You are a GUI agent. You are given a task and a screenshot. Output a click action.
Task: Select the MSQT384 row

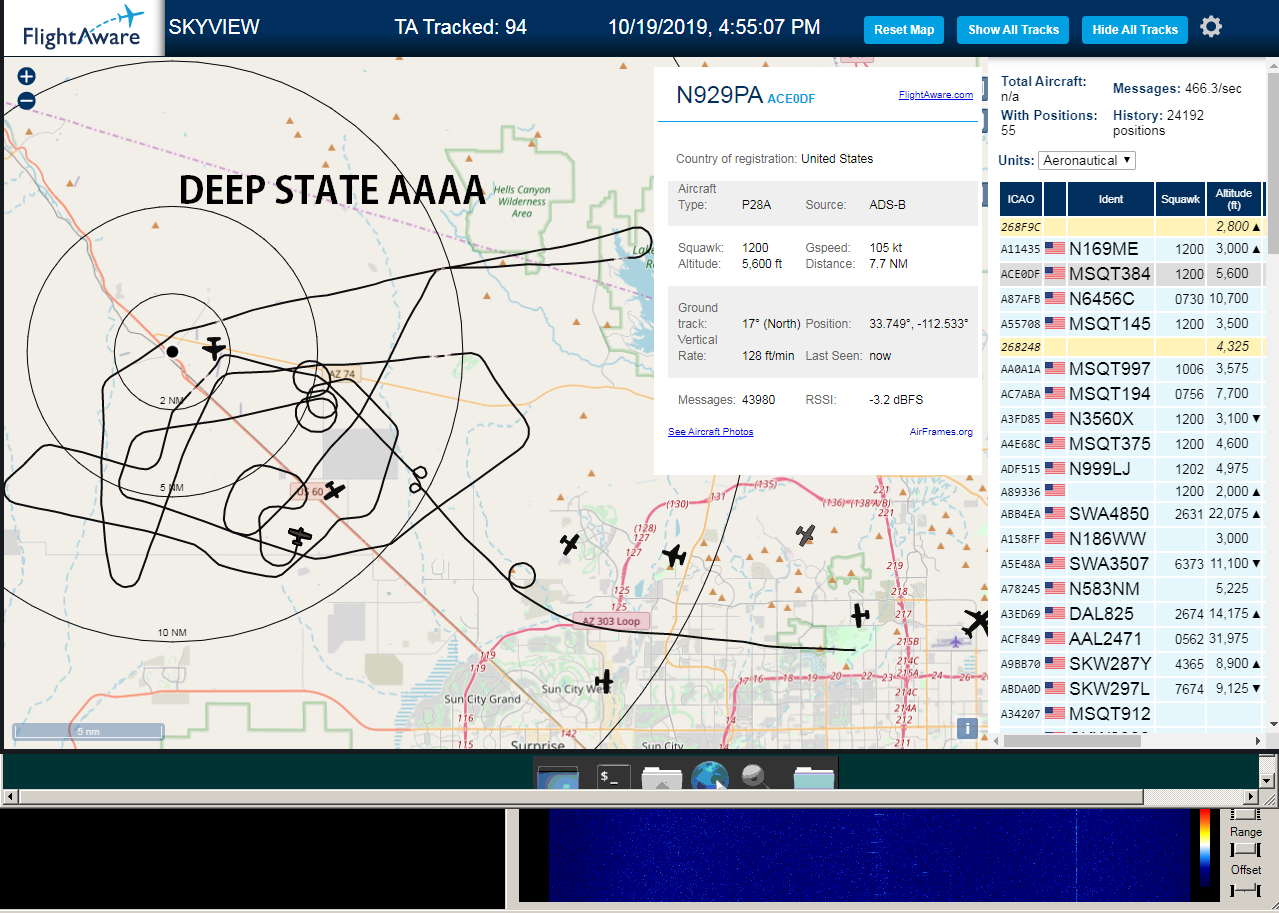[1131, 273]
